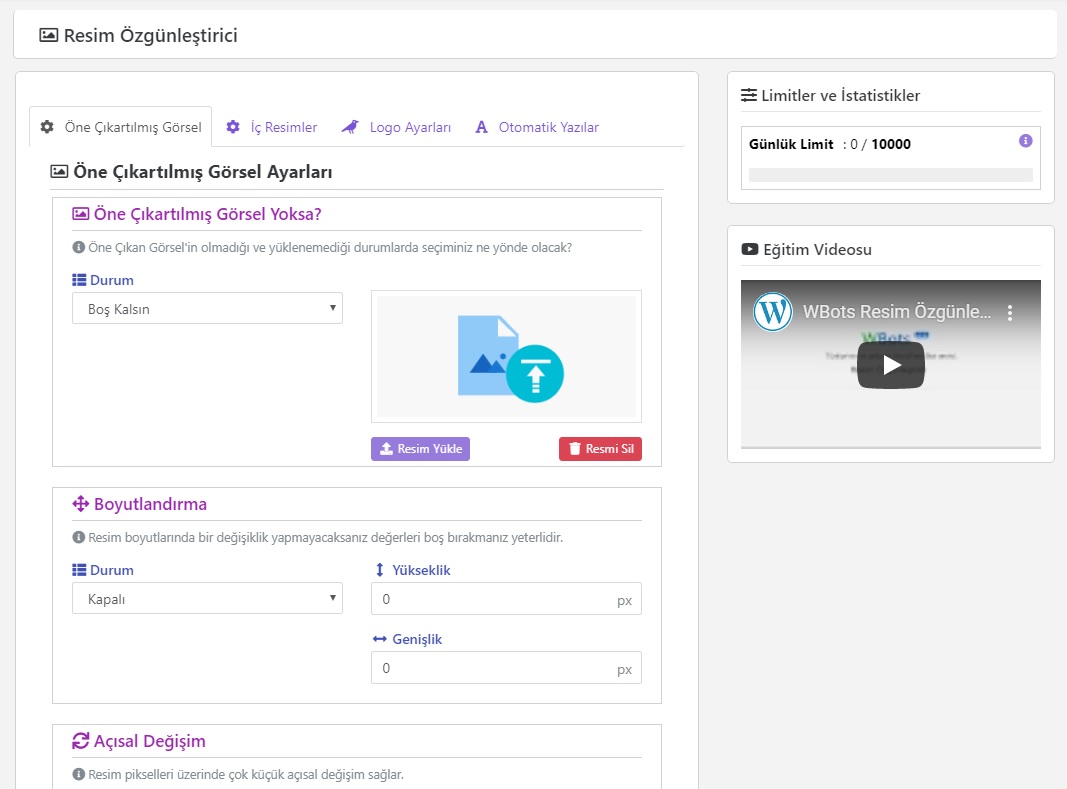Click the daily limit progress bar
The width and height of the screenshot is (1067, 789).
[x=890, y=175]
